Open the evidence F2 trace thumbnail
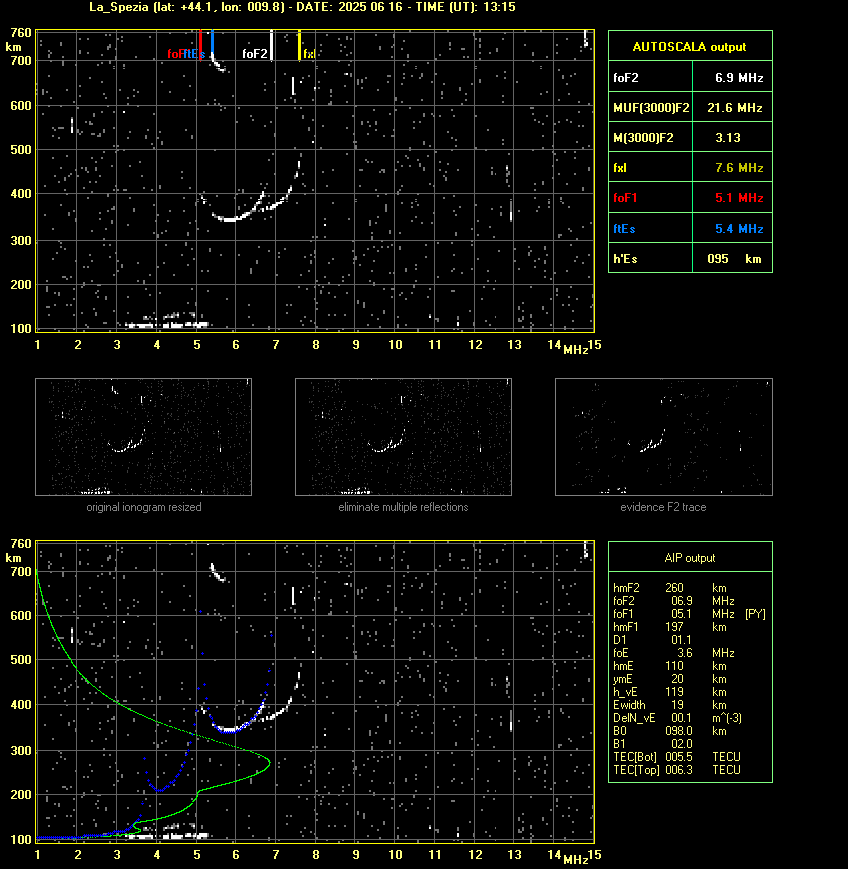Viewport: 848px width, 869px height. [664, 437]
